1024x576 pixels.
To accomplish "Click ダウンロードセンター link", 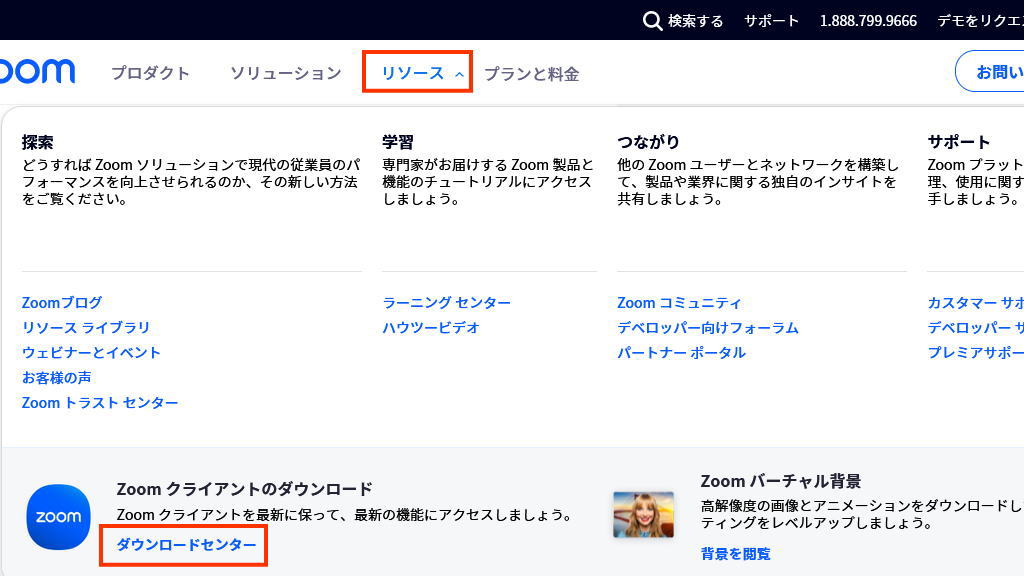I will coord(186,545).
